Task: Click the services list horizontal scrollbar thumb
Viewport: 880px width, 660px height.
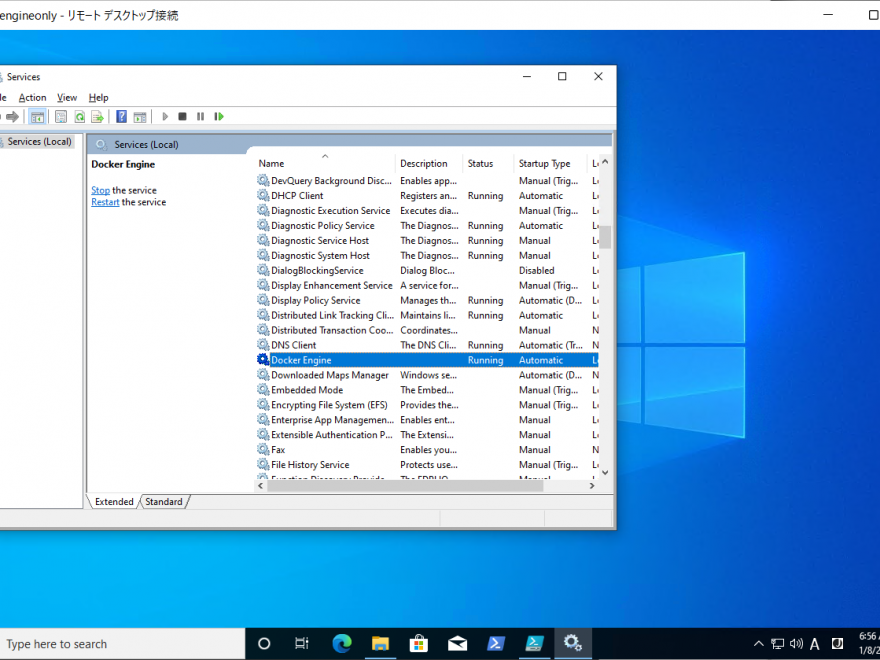Action: [405, 486]
